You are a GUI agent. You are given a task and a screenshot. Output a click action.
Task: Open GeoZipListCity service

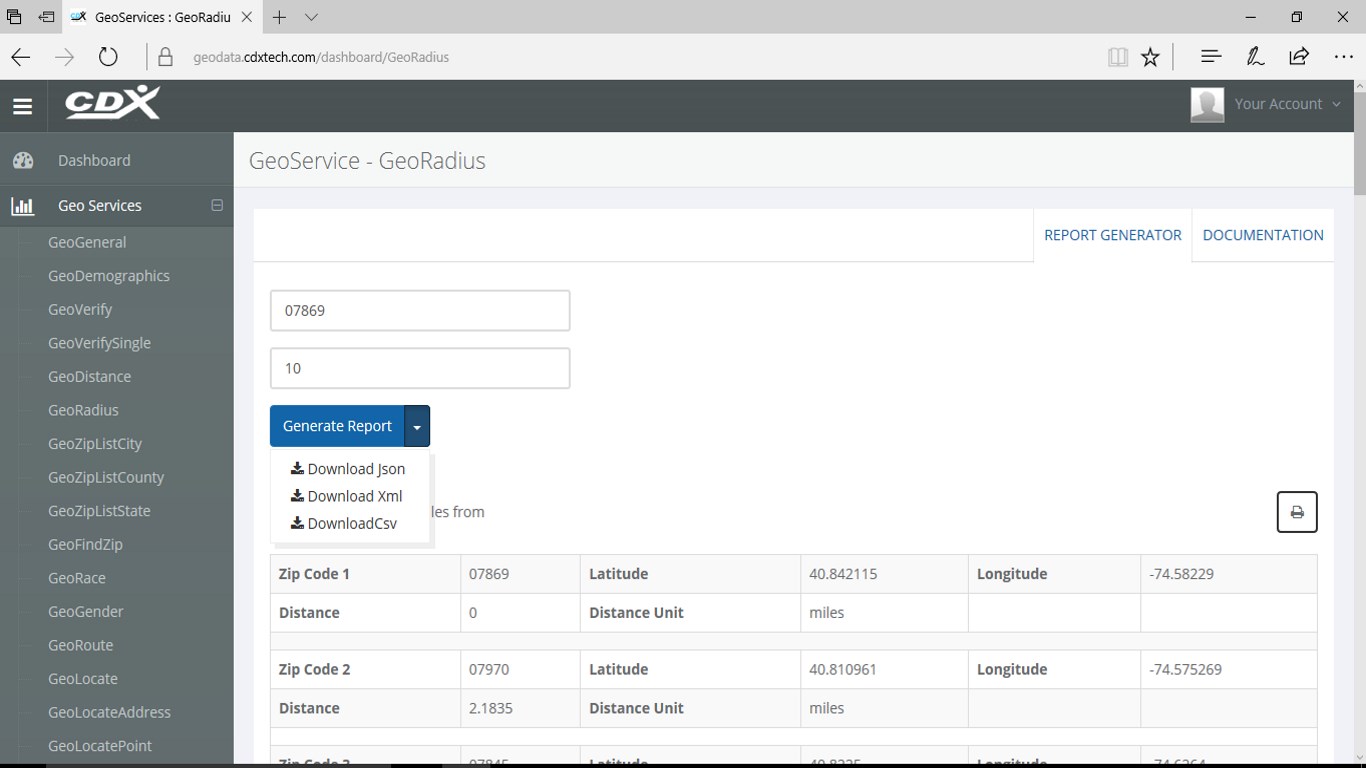[x=95, y=444]
